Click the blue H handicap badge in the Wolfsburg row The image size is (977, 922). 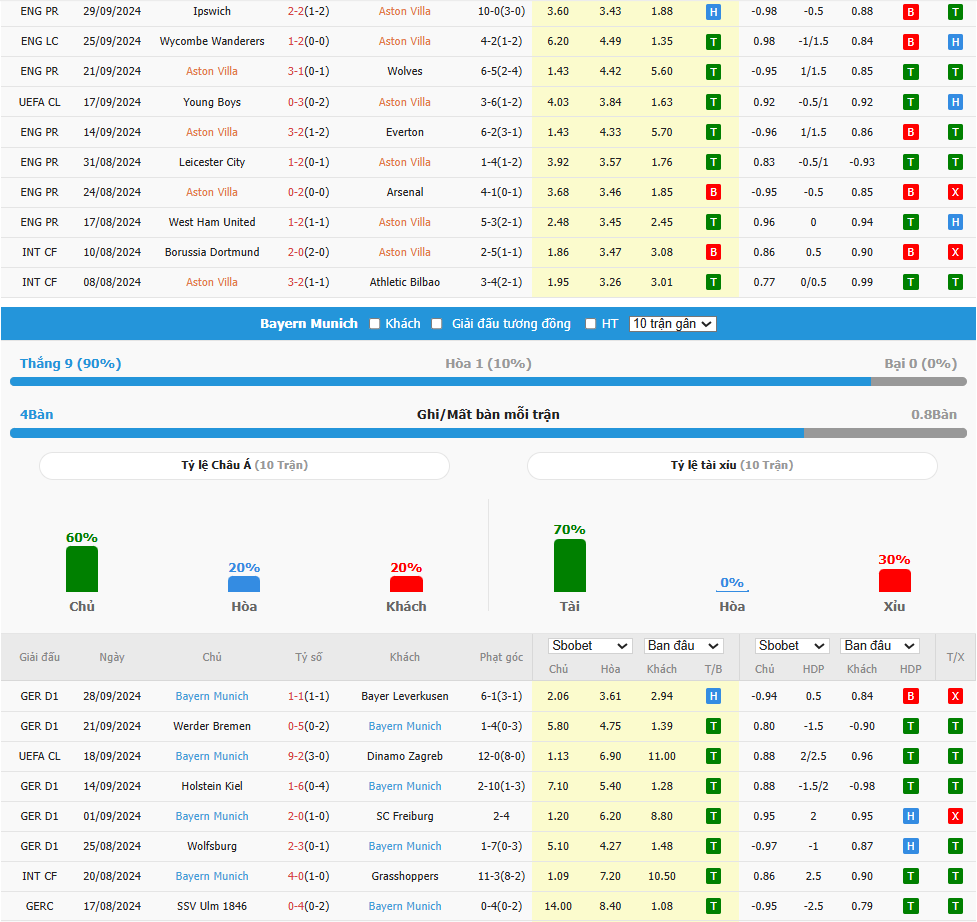(910, 847)
